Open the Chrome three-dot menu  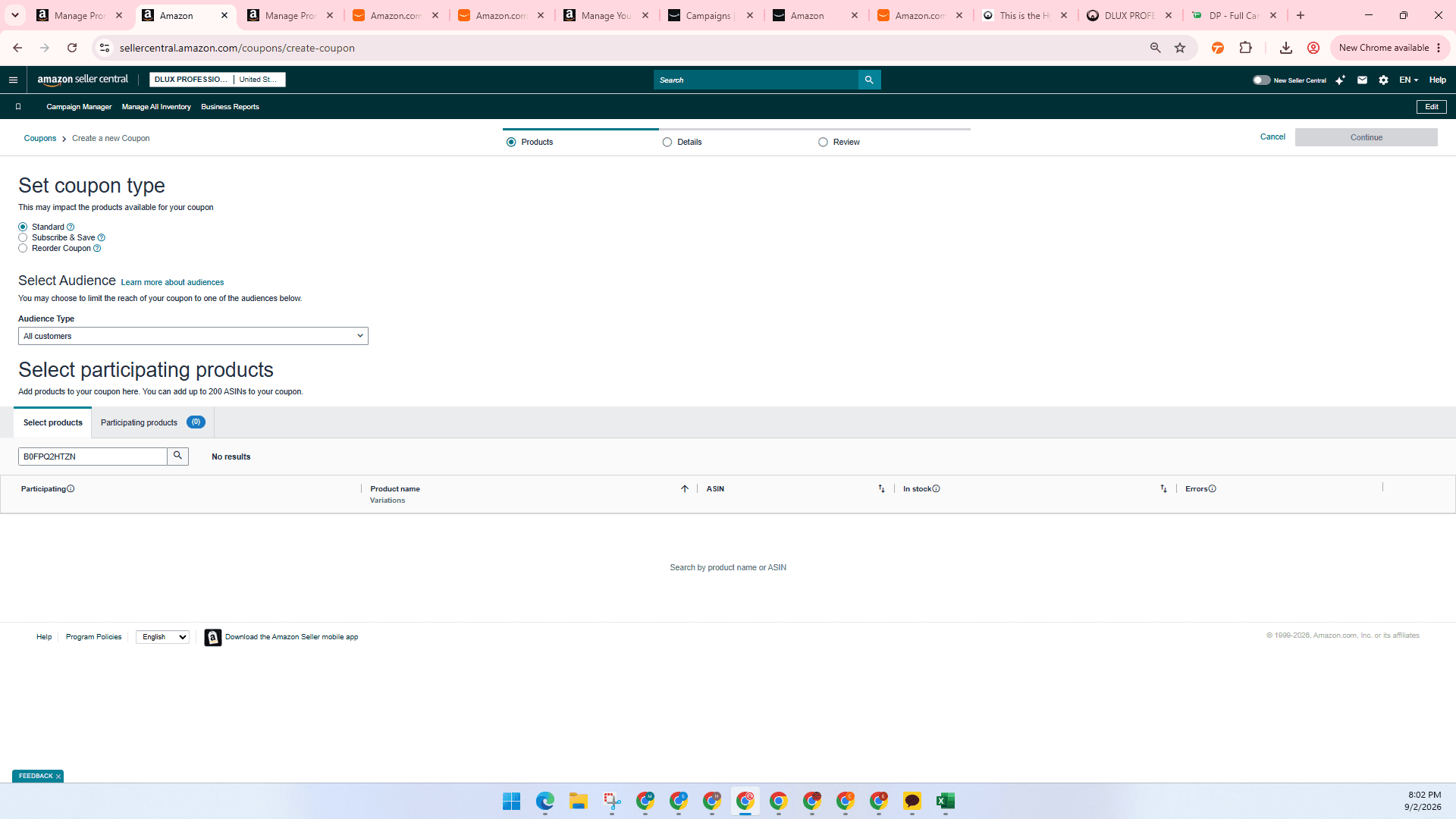(1439, 48)
